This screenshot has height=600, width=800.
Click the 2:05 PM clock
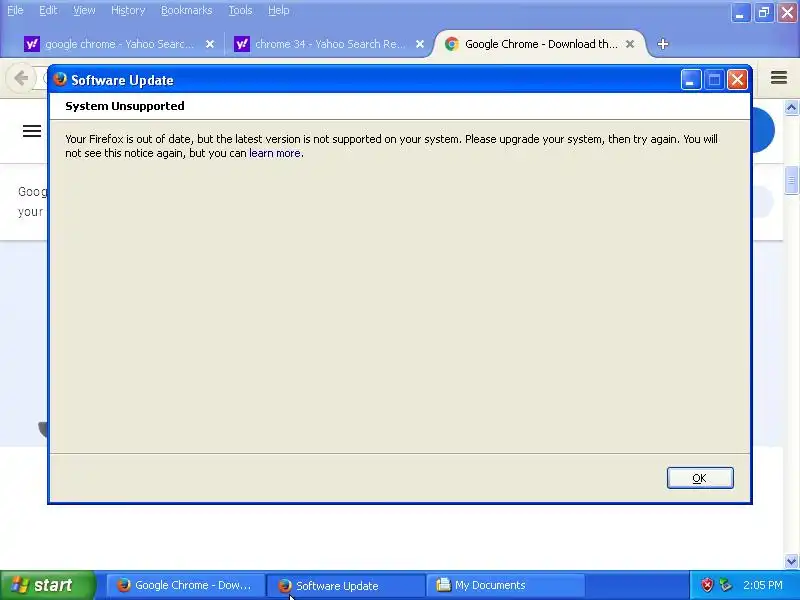[762, 585]
